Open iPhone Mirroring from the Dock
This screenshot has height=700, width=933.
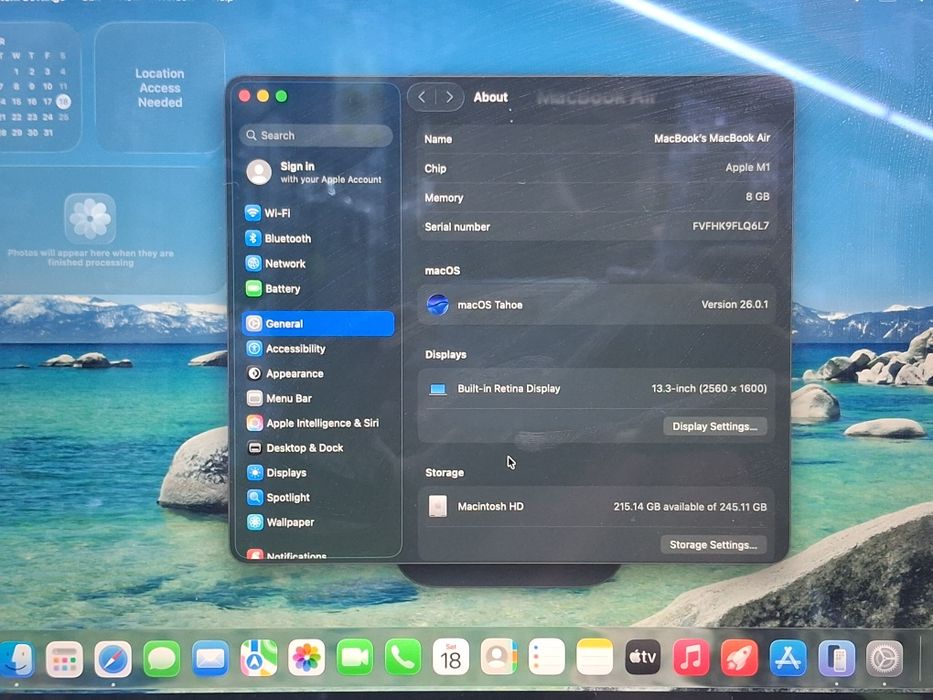coord(836,659)
